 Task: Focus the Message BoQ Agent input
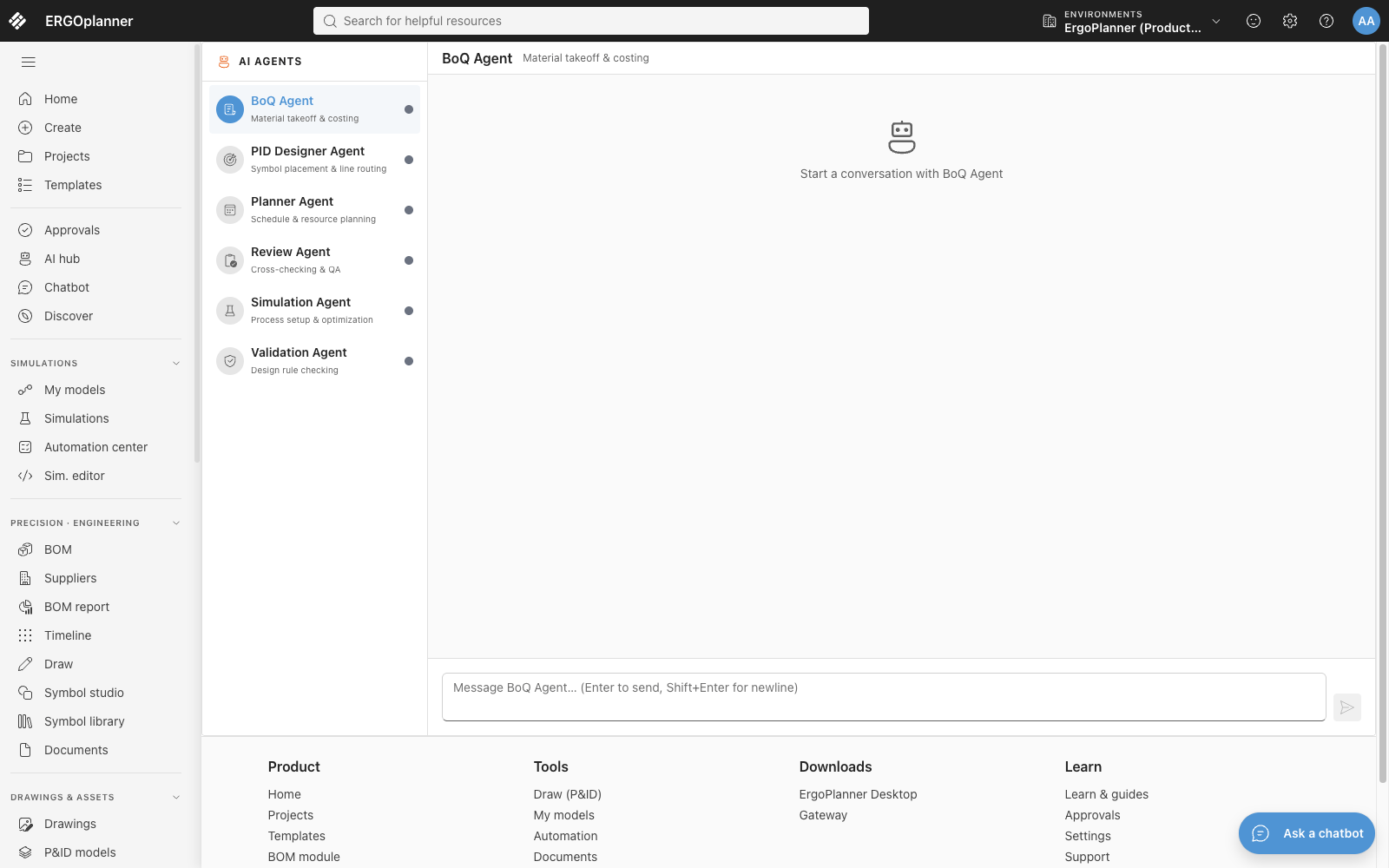884,697
